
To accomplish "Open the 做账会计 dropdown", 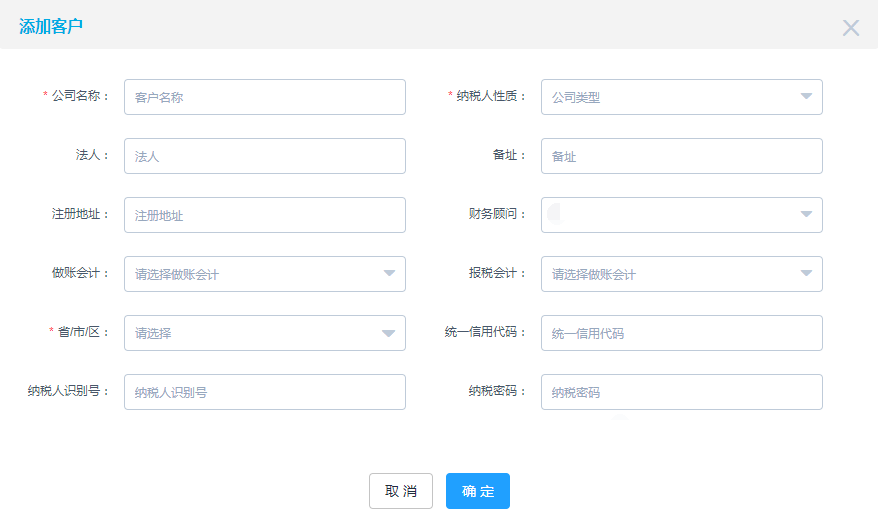I will 265,274.
